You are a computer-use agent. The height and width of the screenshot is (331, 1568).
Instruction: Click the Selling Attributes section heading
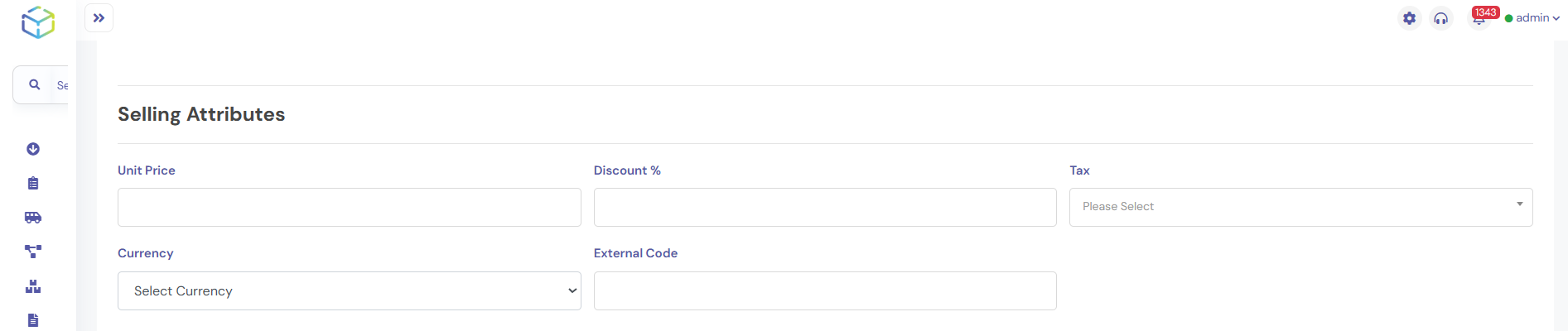(x=201, y=114)
